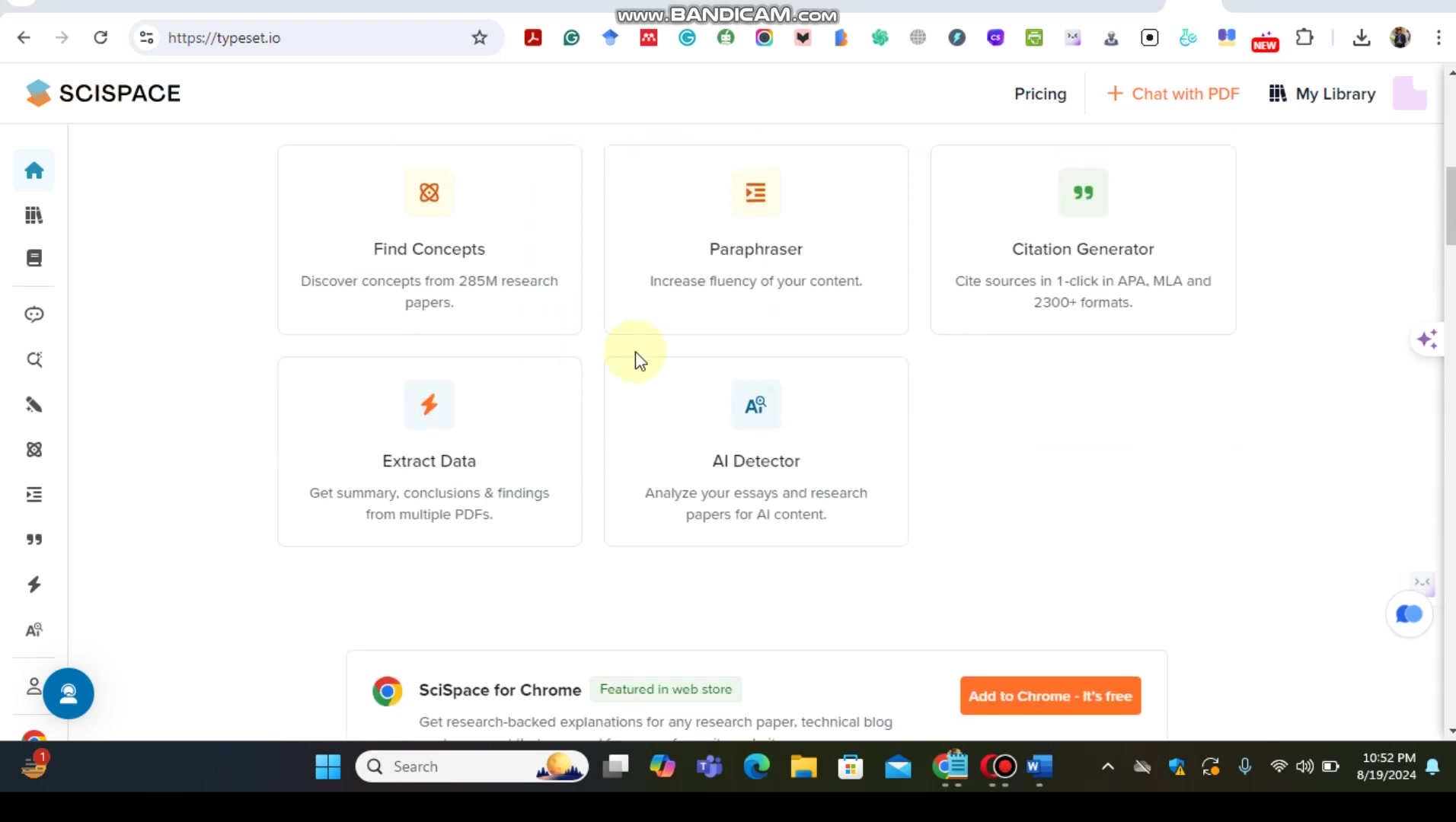The image size is (1456, 822).
Task: Open the chat bubble icon in the sidebar
Action: coord(34,314)
